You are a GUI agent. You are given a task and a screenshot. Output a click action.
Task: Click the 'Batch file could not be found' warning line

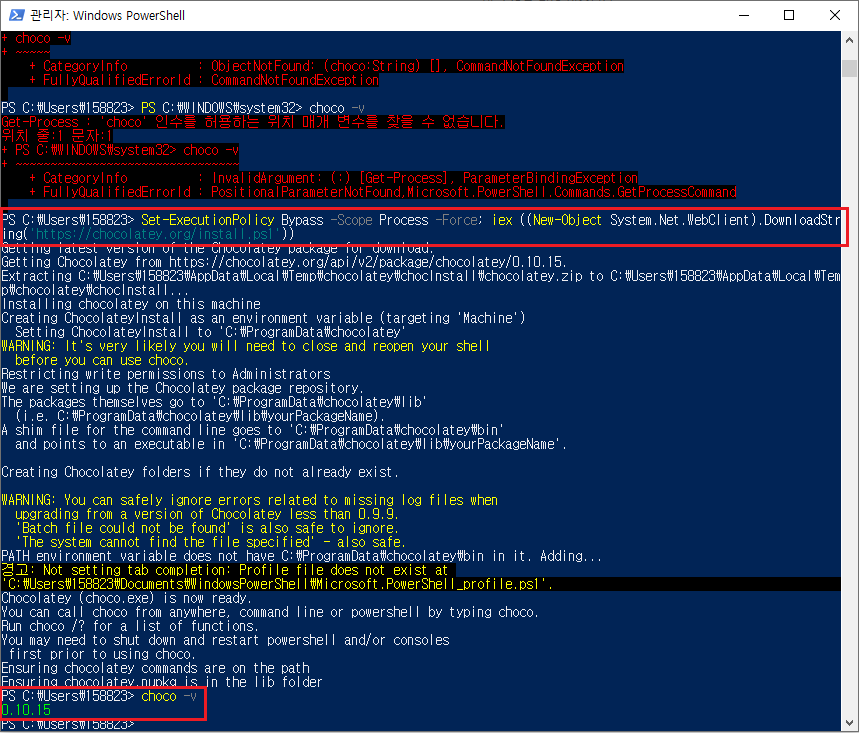tap(207, 528)
